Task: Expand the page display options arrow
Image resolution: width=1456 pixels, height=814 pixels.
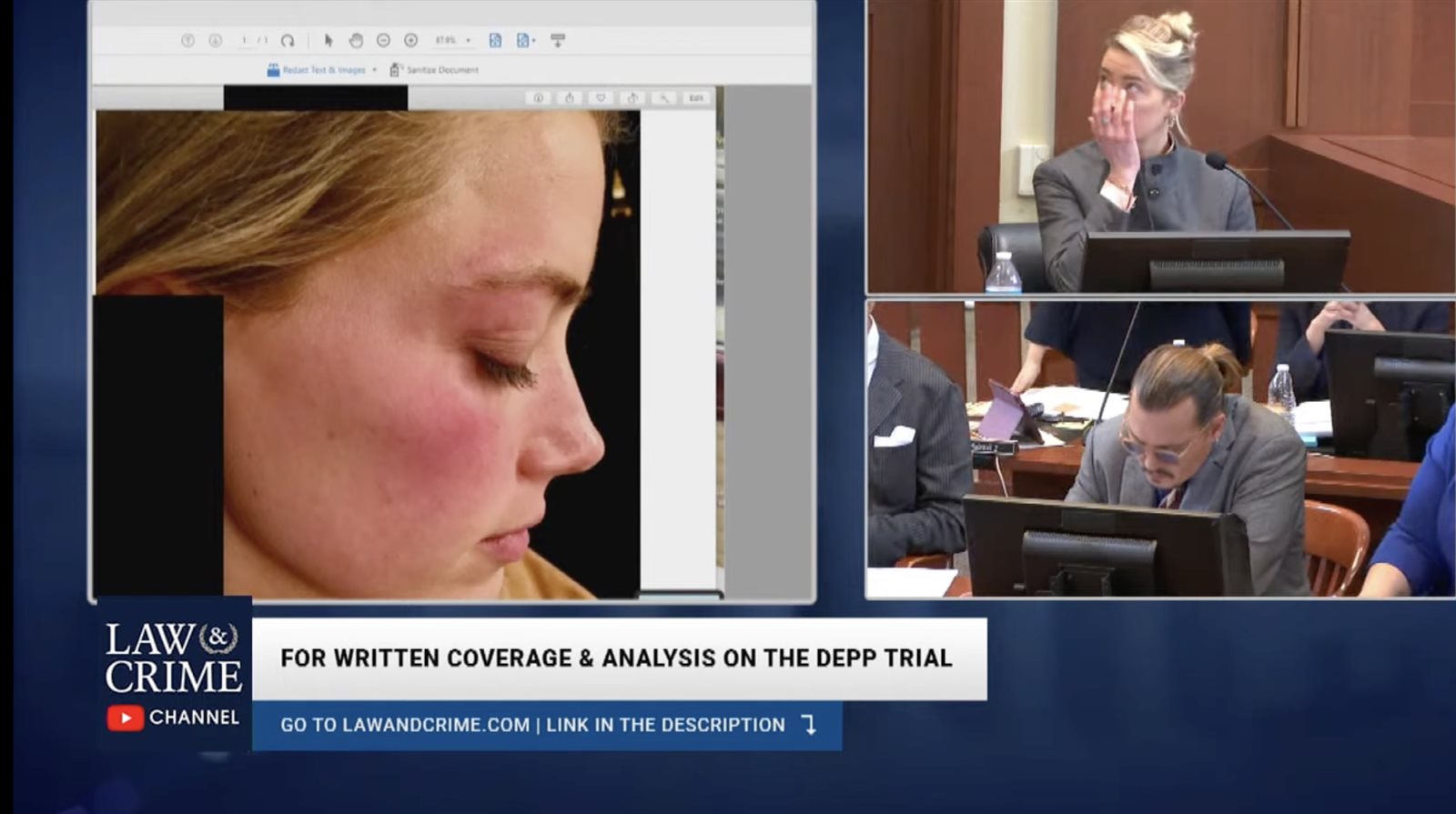Action: point(533,41)
